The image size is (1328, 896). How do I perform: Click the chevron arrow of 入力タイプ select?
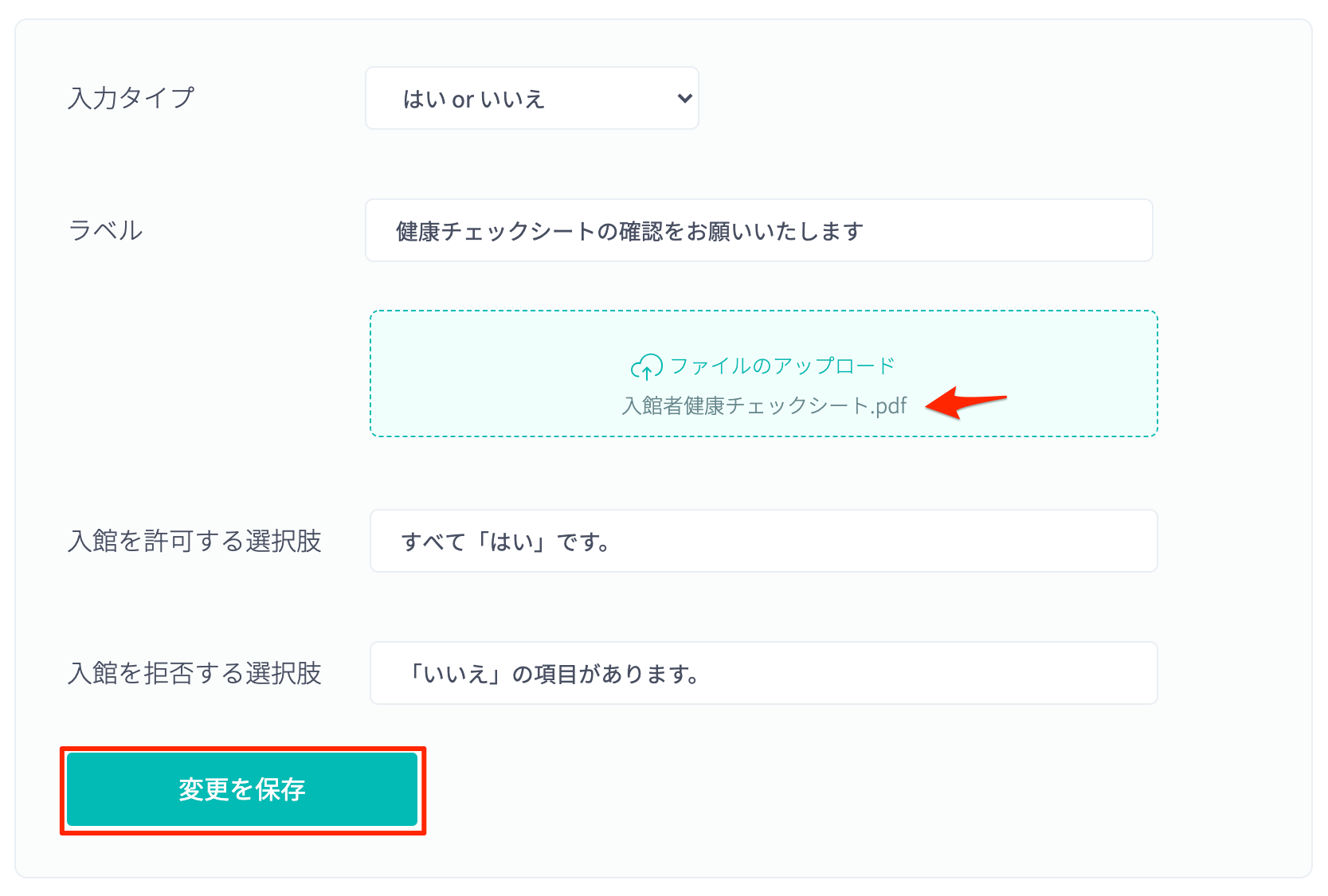click(x=684, y=99)
